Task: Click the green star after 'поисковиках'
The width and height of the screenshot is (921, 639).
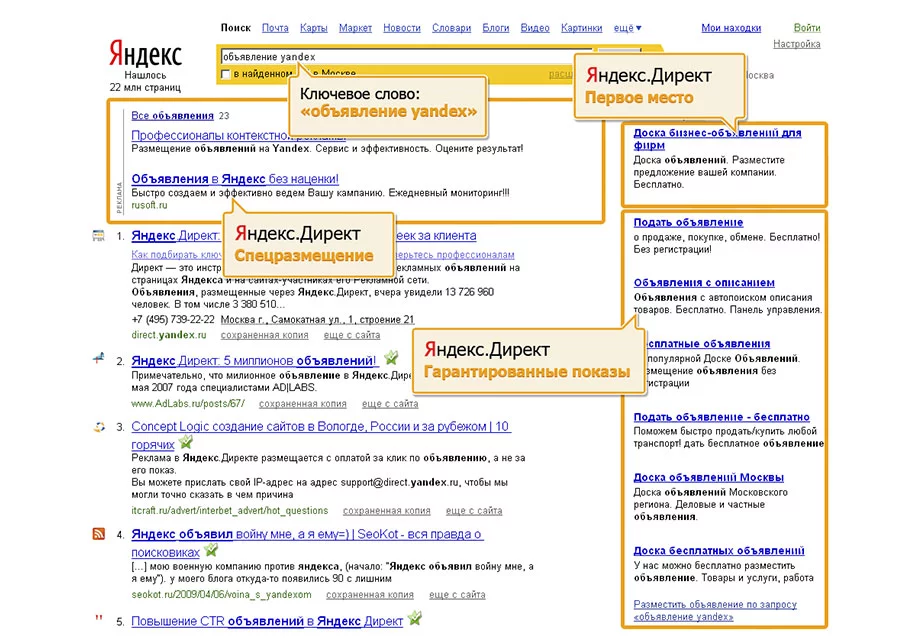Action: click(x=210, y=550)
